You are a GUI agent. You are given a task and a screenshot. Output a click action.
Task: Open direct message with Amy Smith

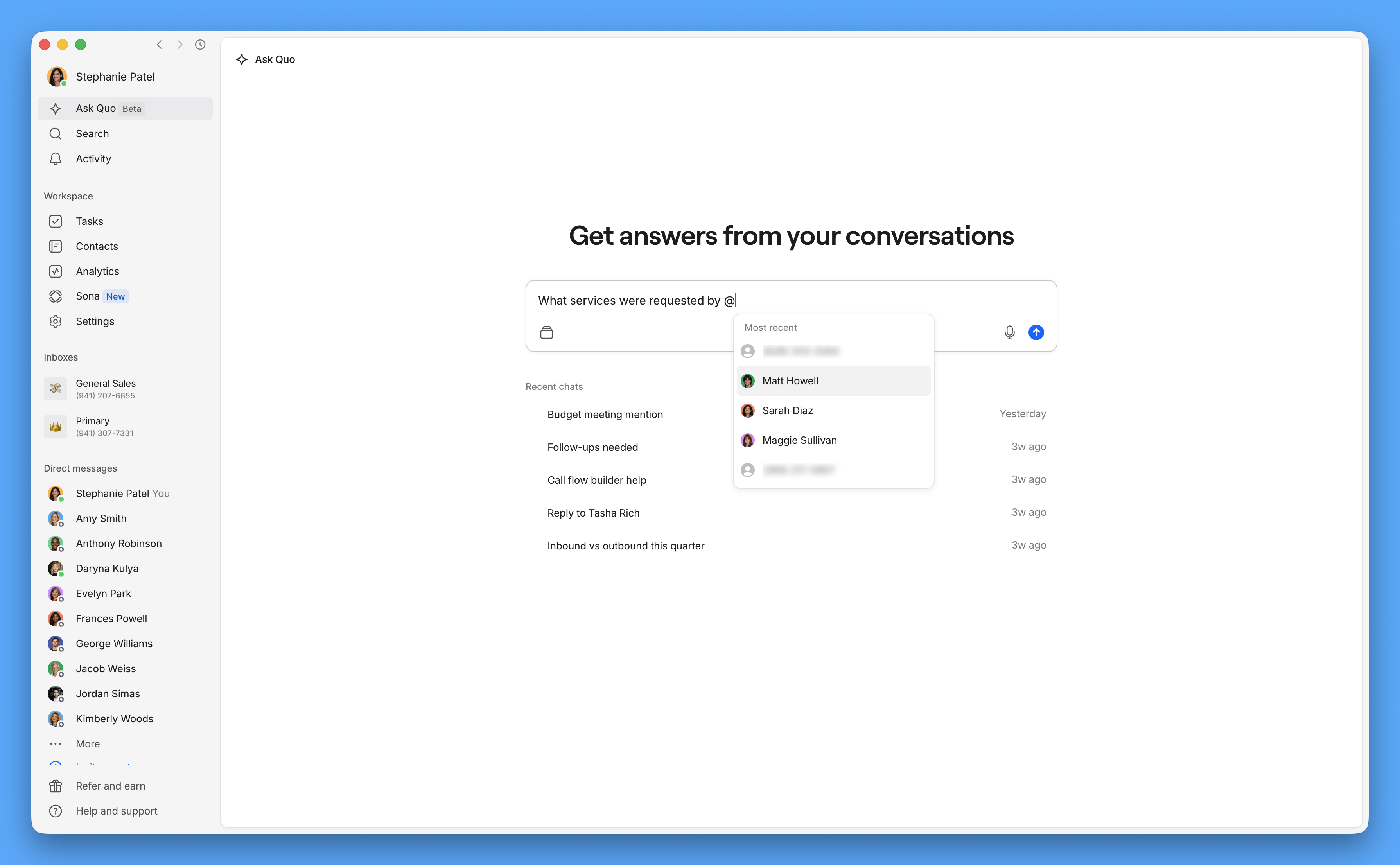coord(125,518)
